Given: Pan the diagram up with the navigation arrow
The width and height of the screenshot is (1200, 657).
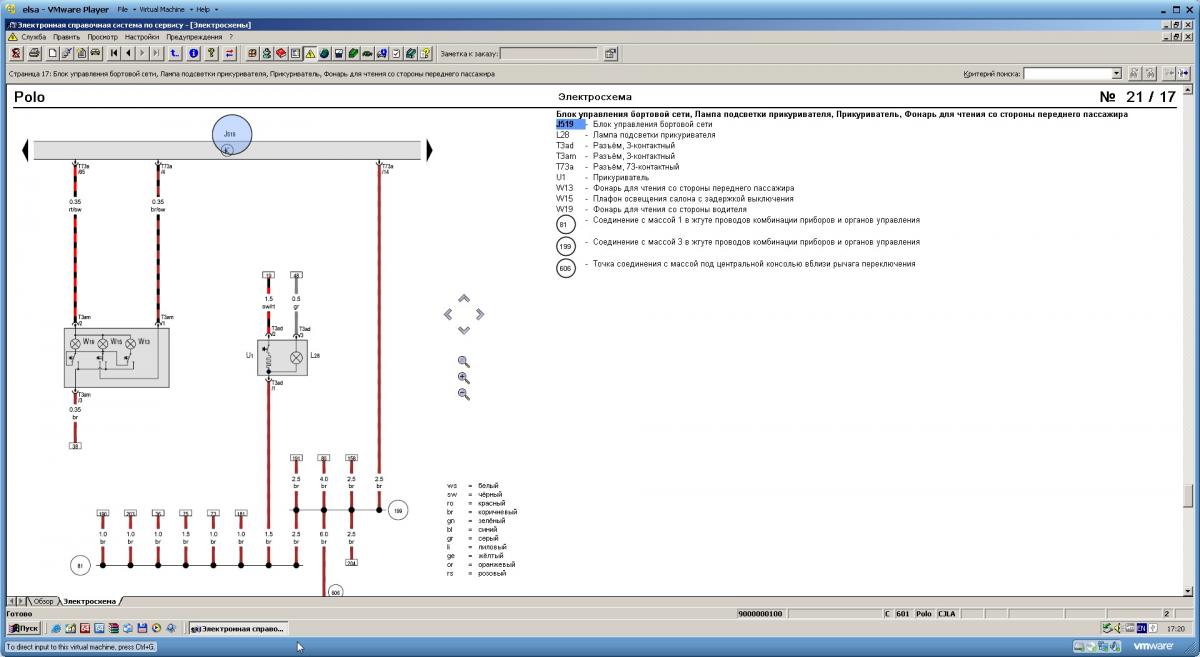Looking at the screenshot, I should pos(463,298).
